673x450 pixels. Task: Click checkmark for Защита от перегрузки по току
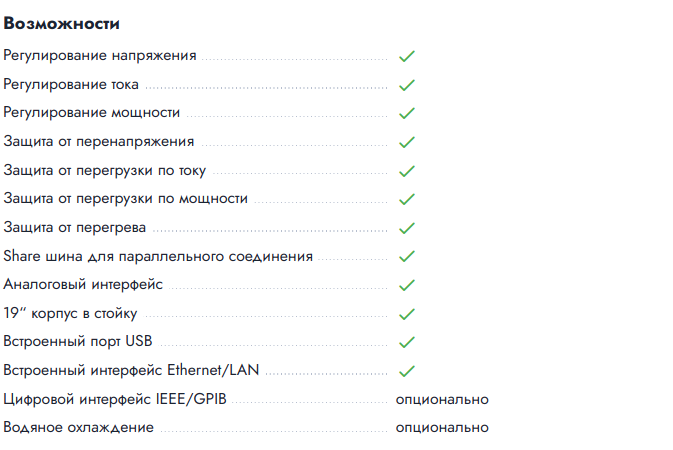406,171
